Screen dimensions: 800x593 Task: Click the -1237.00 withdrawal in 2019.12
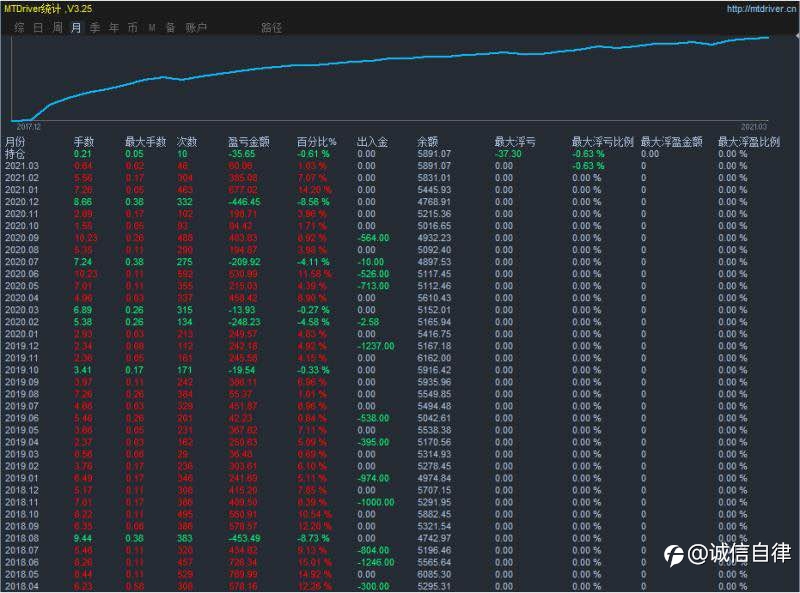click(376, 346)
